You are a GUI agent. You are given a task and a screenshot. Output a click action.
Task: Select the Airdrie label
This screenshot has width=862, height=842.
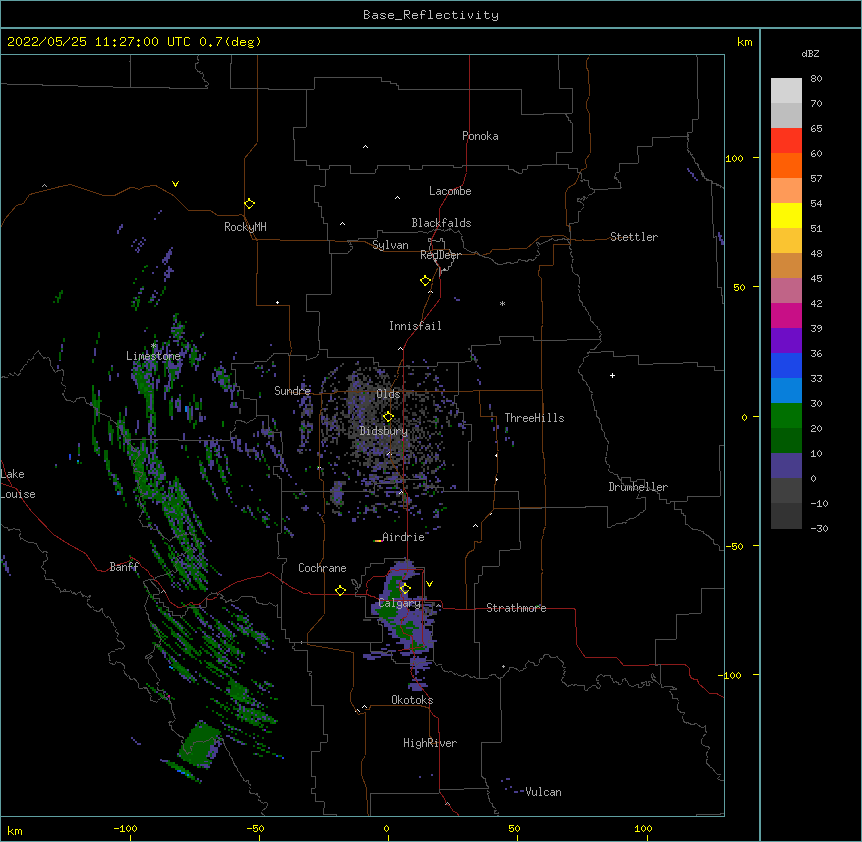tap(403, 537)
